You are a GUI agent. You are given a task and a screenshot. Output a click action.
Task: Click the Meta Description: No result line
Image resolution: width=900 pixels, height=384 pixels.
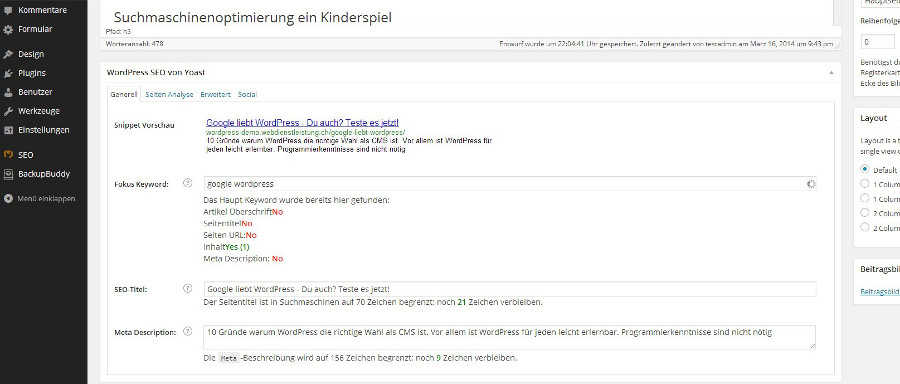point(243,259)
